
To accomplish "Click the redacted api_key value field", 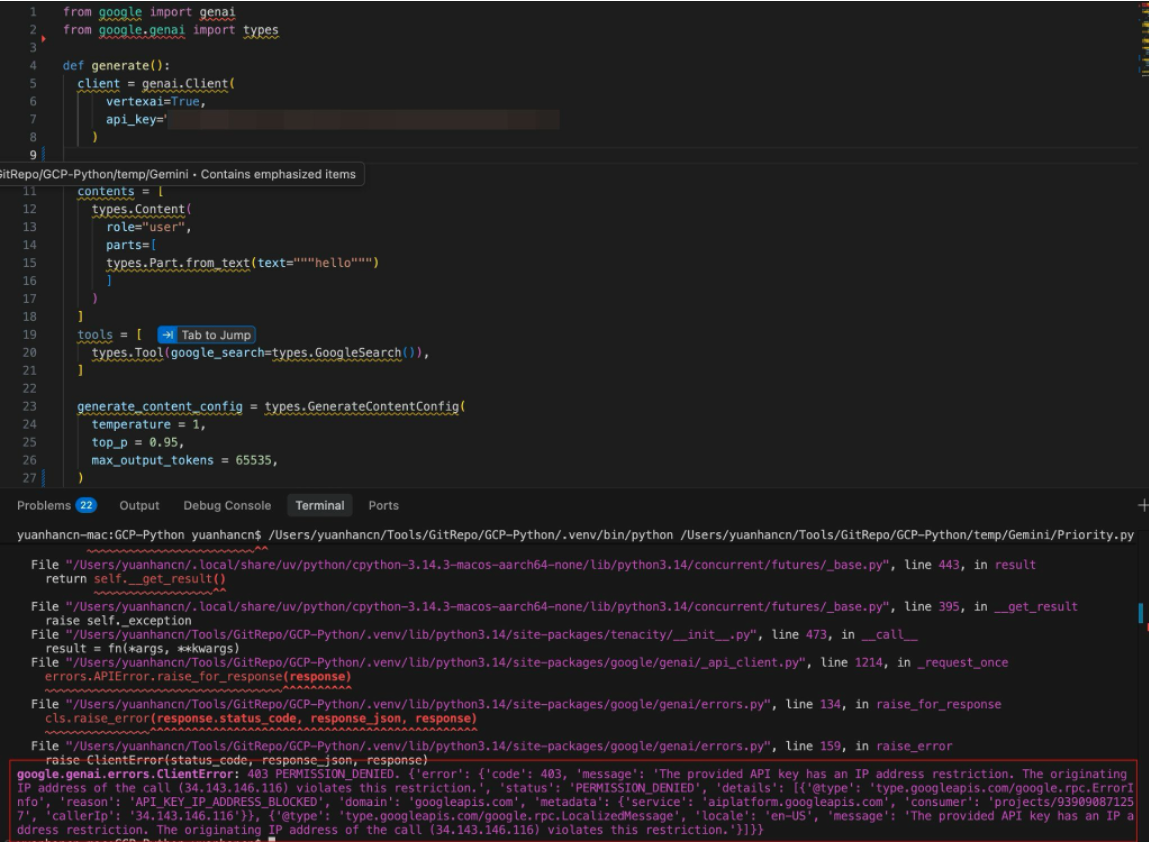I will click(363, 119).
